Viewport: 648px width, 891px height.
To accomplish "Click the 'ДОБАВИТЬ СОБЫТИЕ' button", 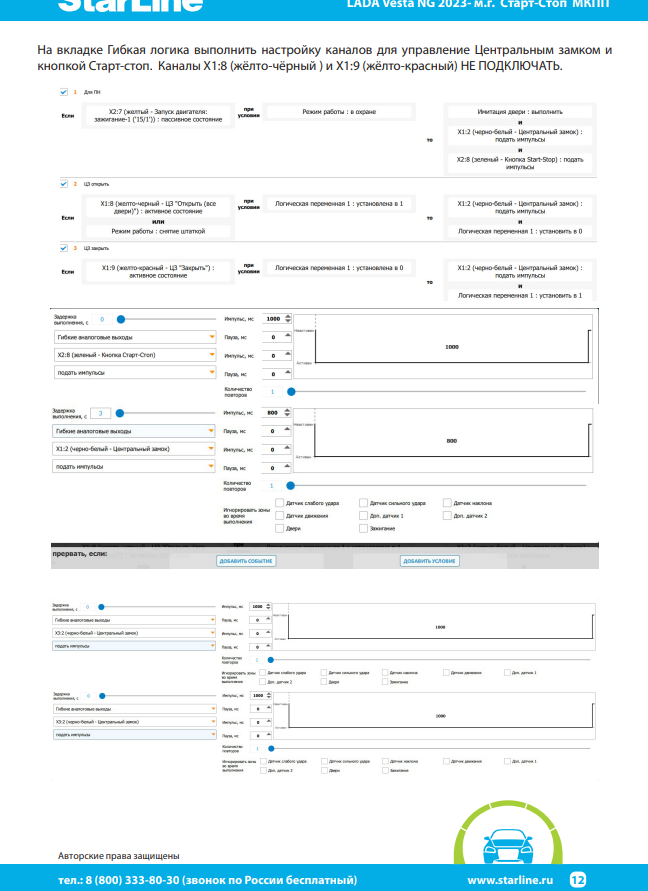I will (246, 561).
